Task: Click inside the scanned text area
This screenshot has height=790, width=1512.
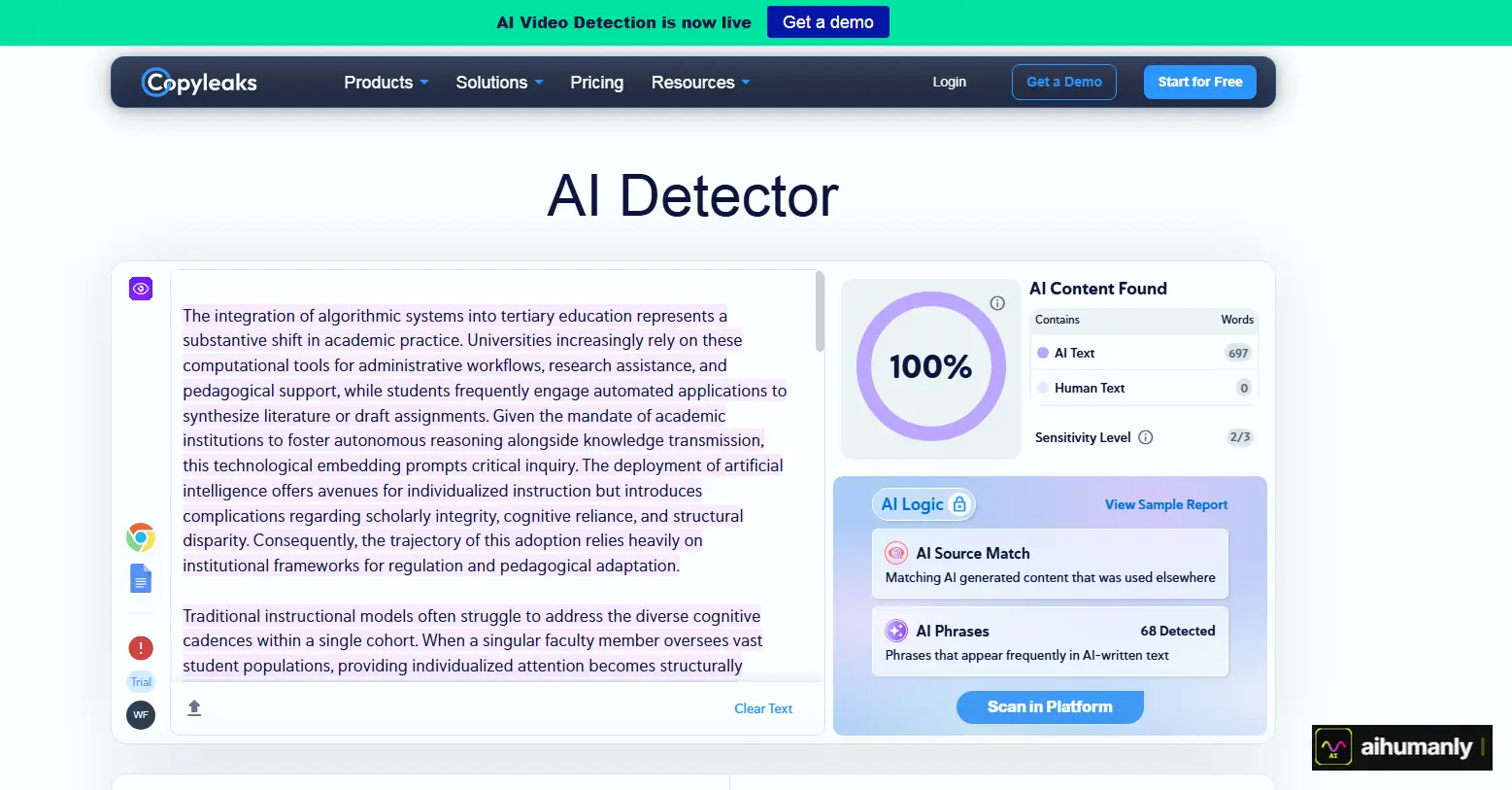Action: coord(495,476)
